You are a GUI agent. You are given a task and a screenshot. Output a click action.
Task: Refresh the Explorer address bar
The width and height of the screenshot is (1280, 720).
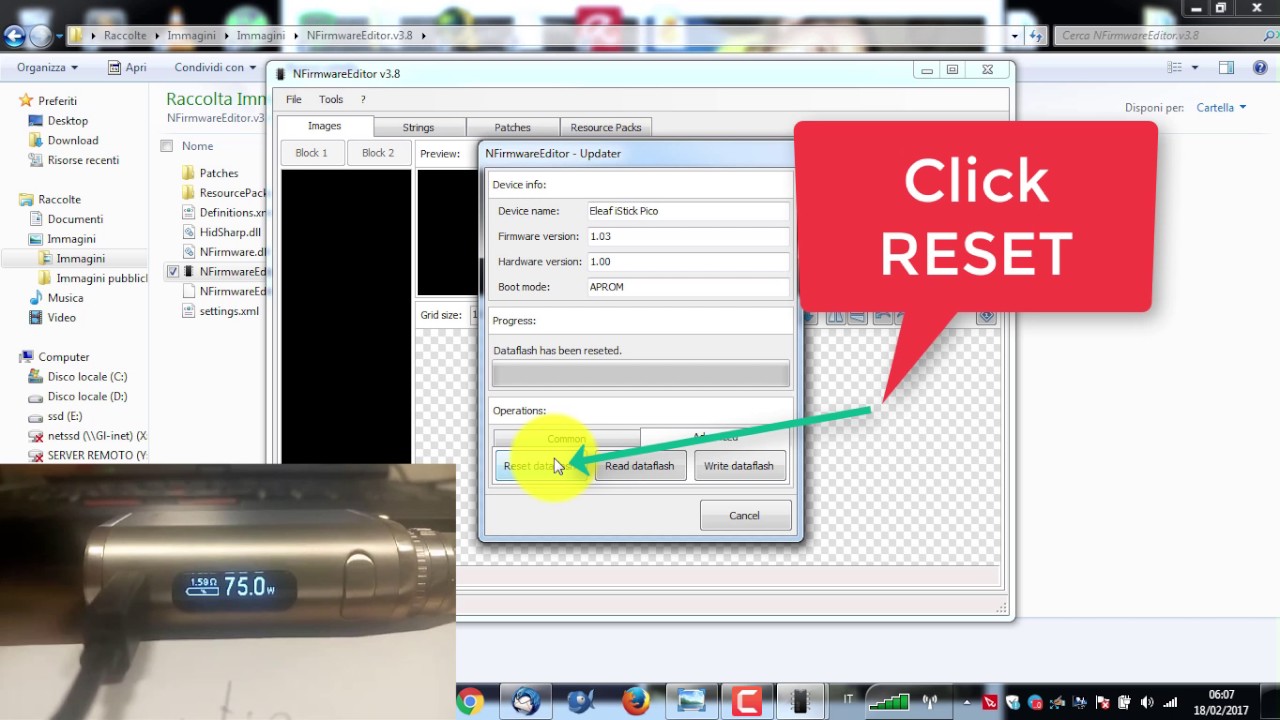coord(1037,36)
